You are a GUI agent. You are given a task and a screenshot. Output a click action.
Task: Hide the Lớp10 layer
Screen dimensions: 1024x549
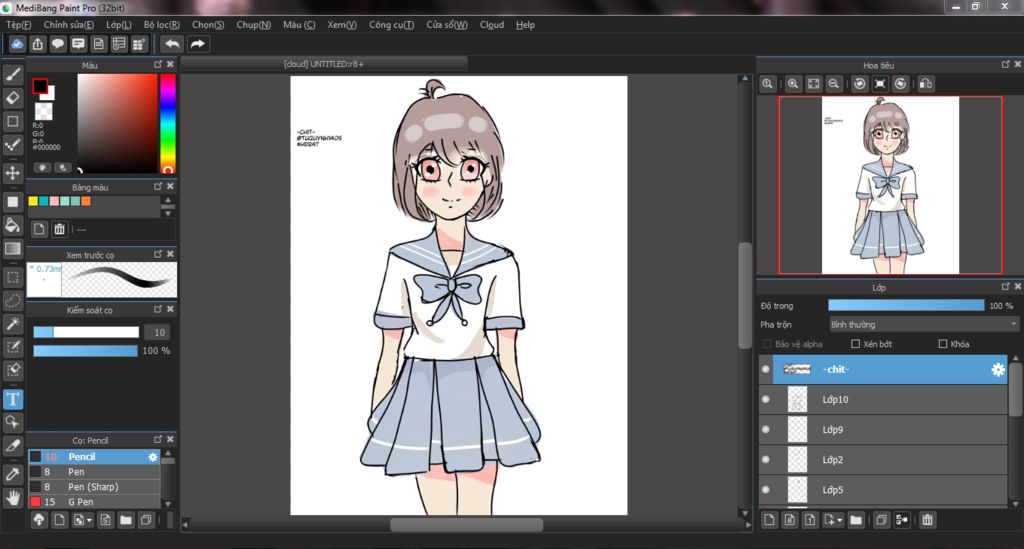[765, 400]
